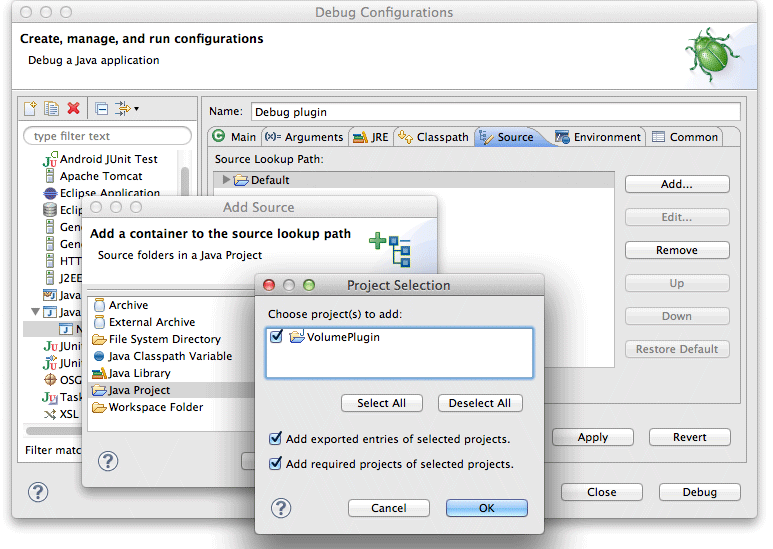The image size is (773, 549).
Task: Toggle the VolumePlugin project checkbox
Action: 277,338
